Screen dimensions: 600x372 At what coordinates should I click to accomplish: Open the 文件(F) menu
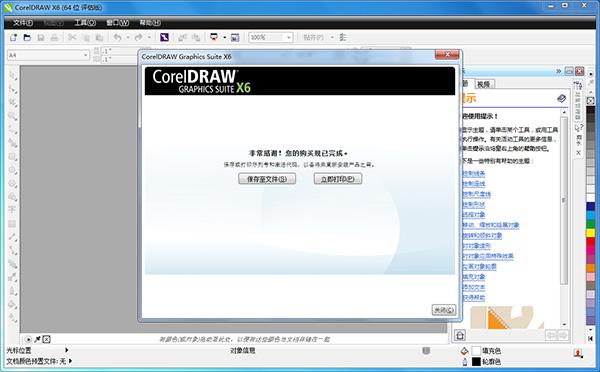click(23, 23)
